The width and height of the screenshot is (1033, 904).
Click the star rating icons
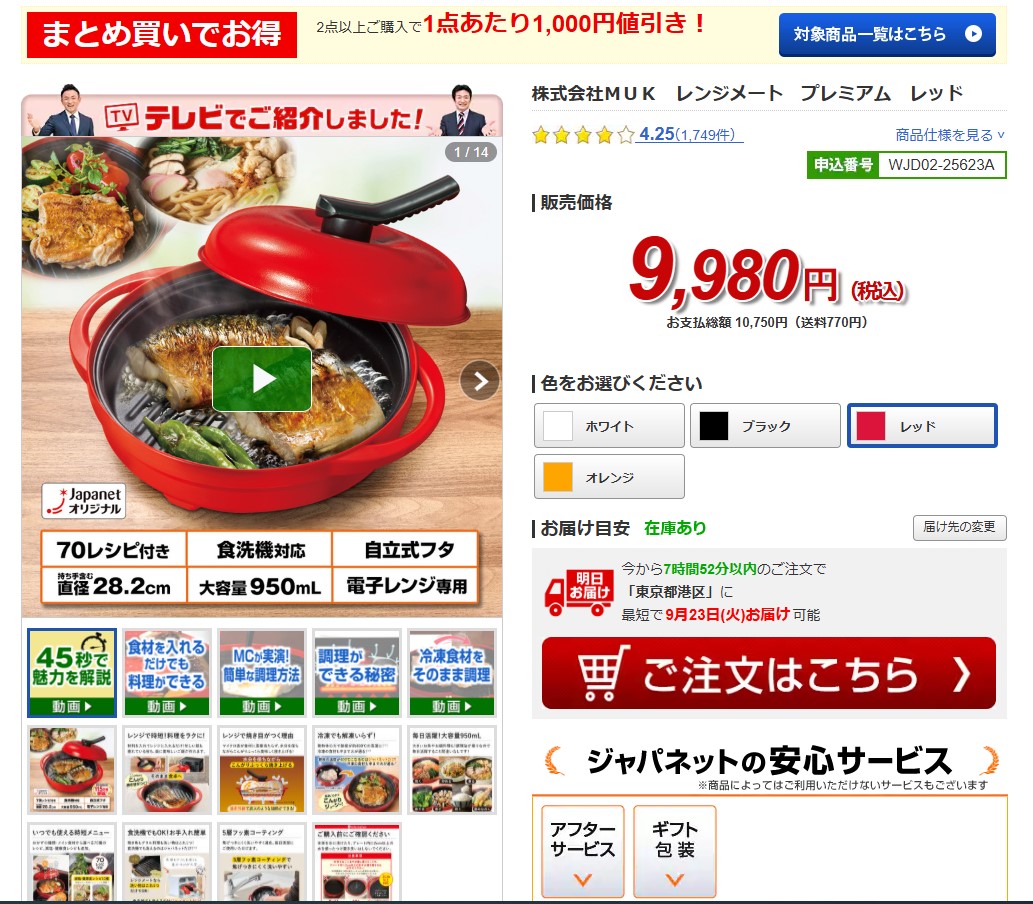pos(583,136)
